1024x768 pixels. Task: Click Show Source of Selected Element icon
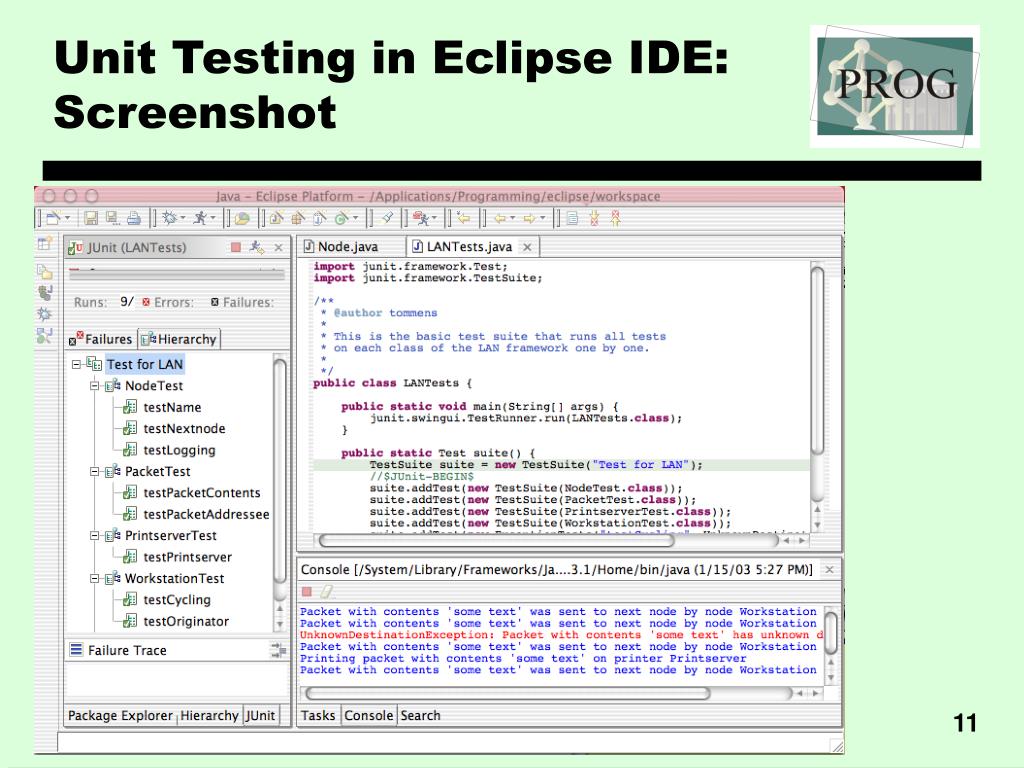point(572,218)
